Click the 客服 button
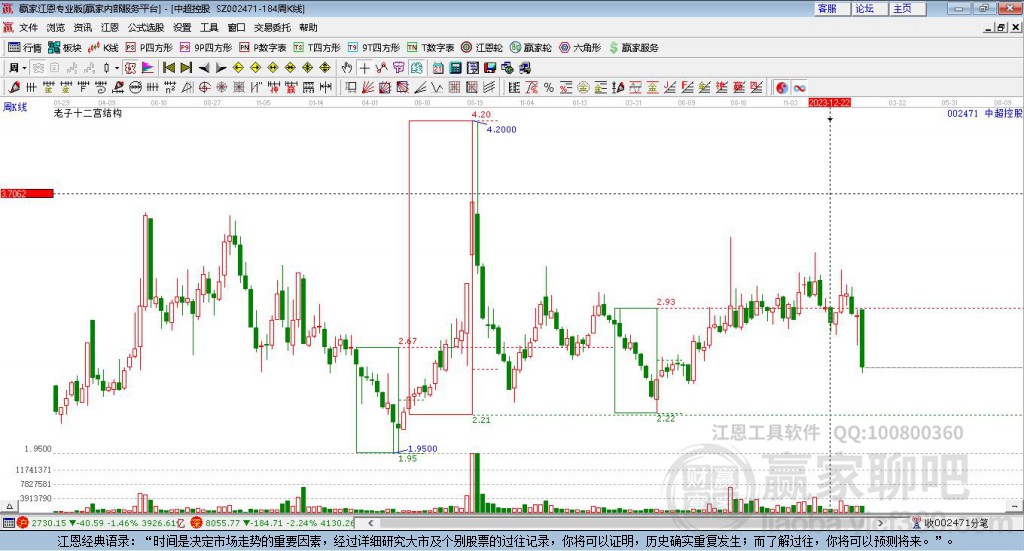 831,8
